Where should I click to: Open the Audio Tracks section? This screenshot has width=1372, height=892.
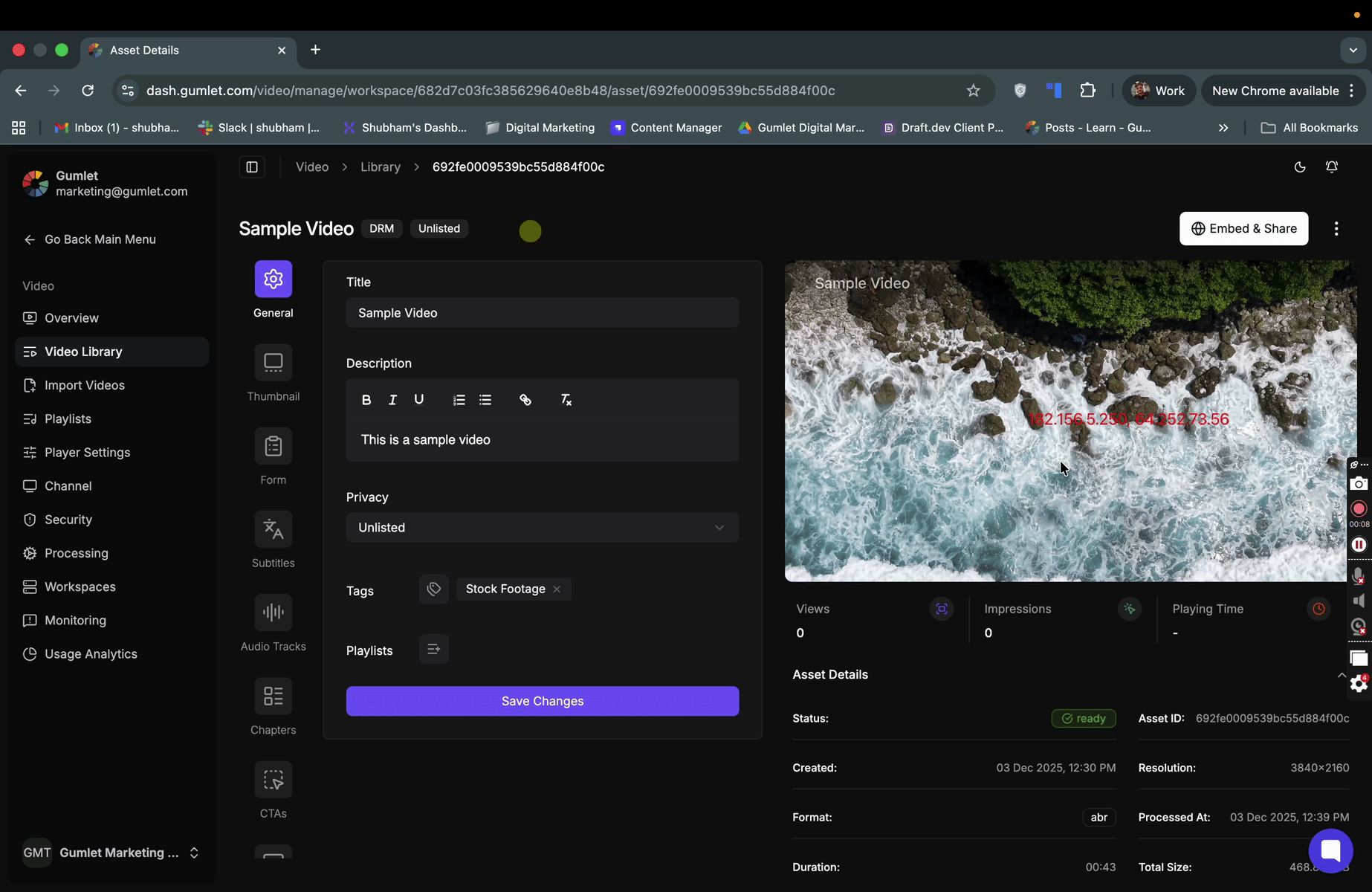273,613
